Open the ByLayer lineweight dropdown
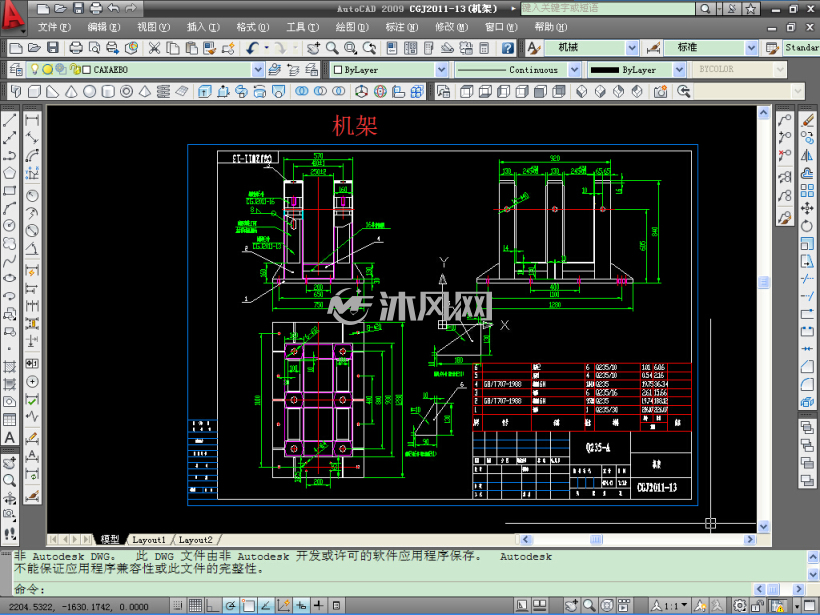 pyautogui.click(x=679, y=70)
